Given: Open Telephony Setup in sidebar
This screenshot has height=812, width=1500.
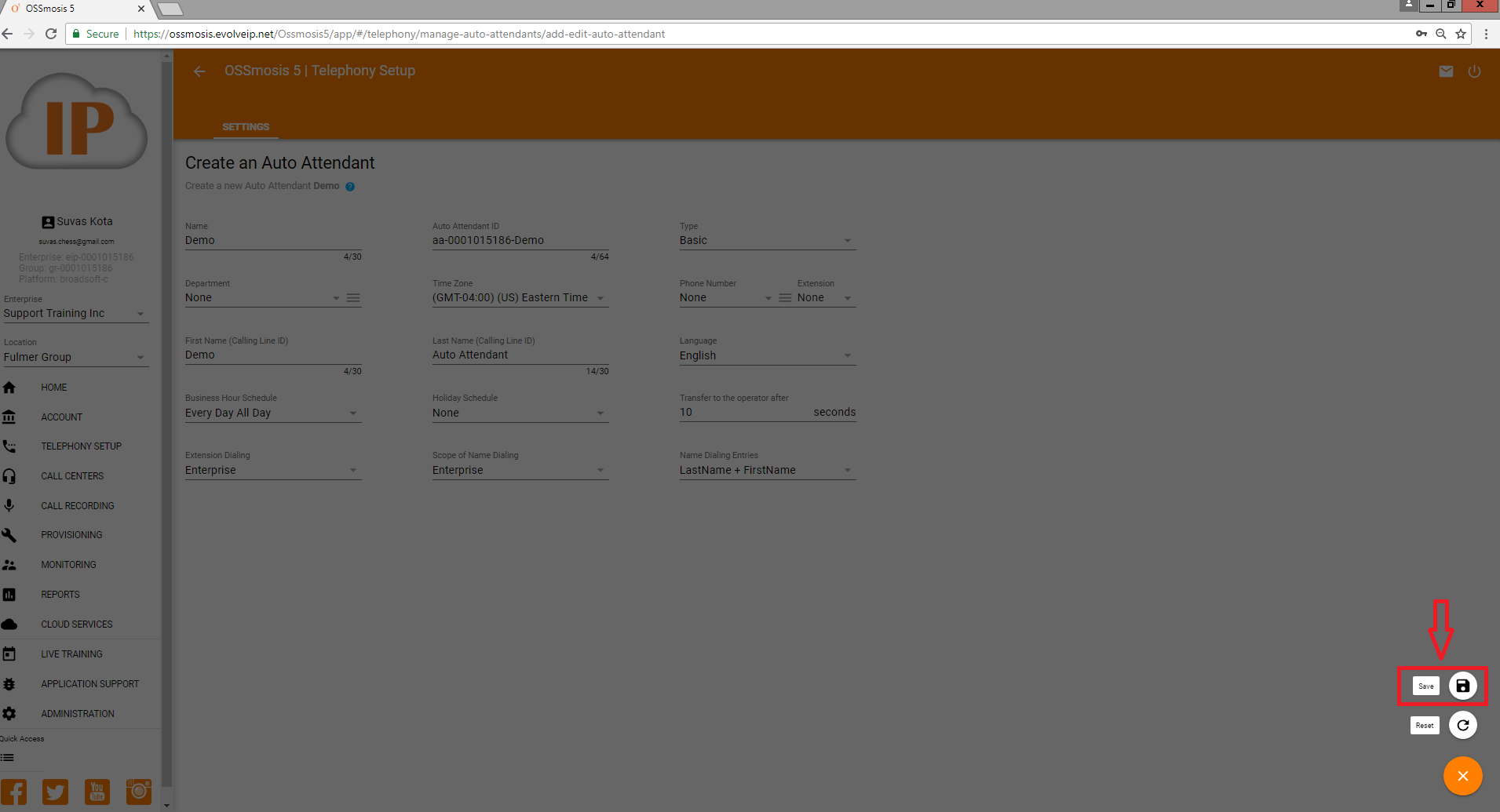Looking at the screenshot, I should pos(81,446).
